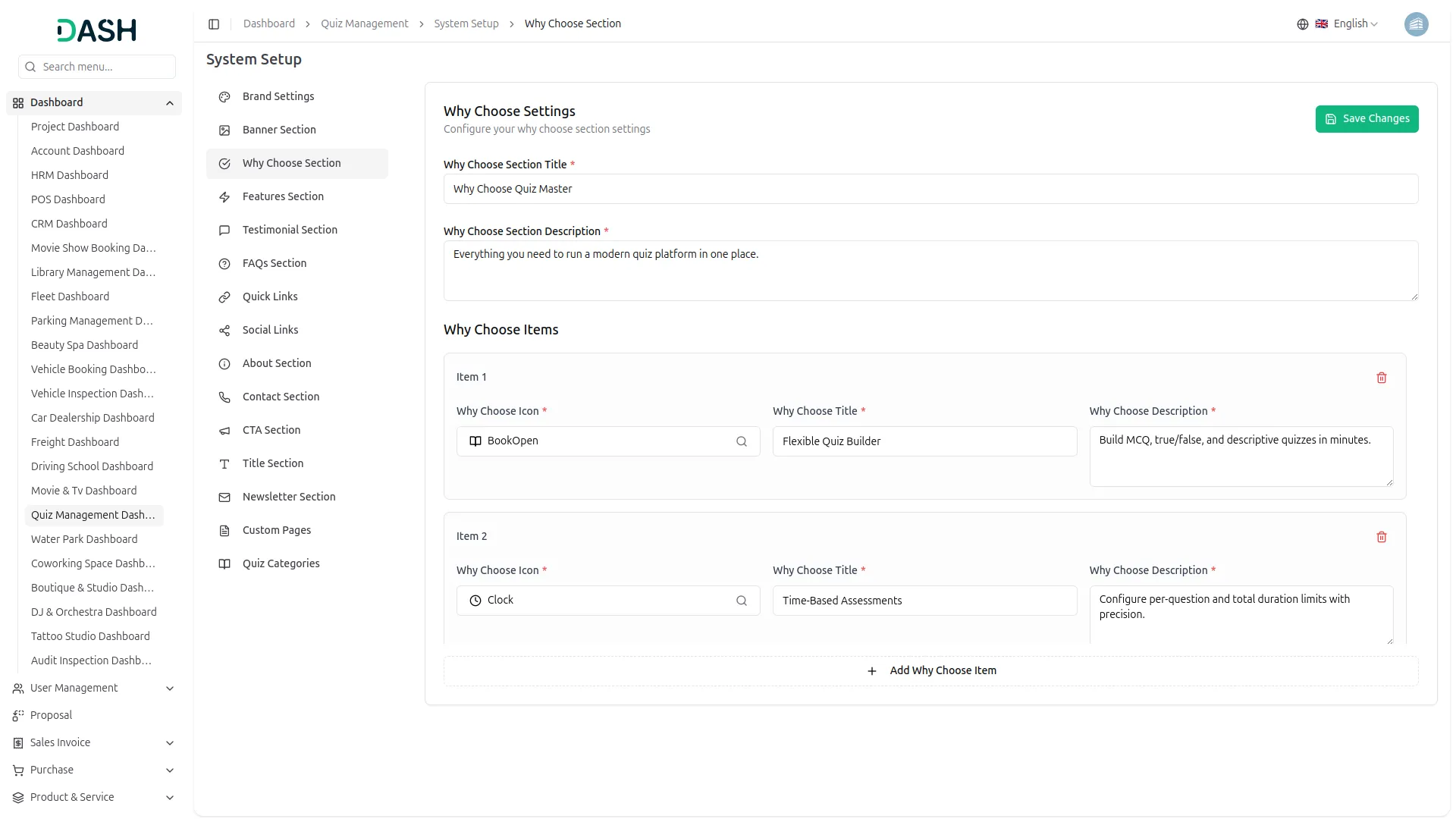Image resolution: width=1456 pixels, height=819 pixels.
Task: Open Features Section settings
Action: (283, 196)
